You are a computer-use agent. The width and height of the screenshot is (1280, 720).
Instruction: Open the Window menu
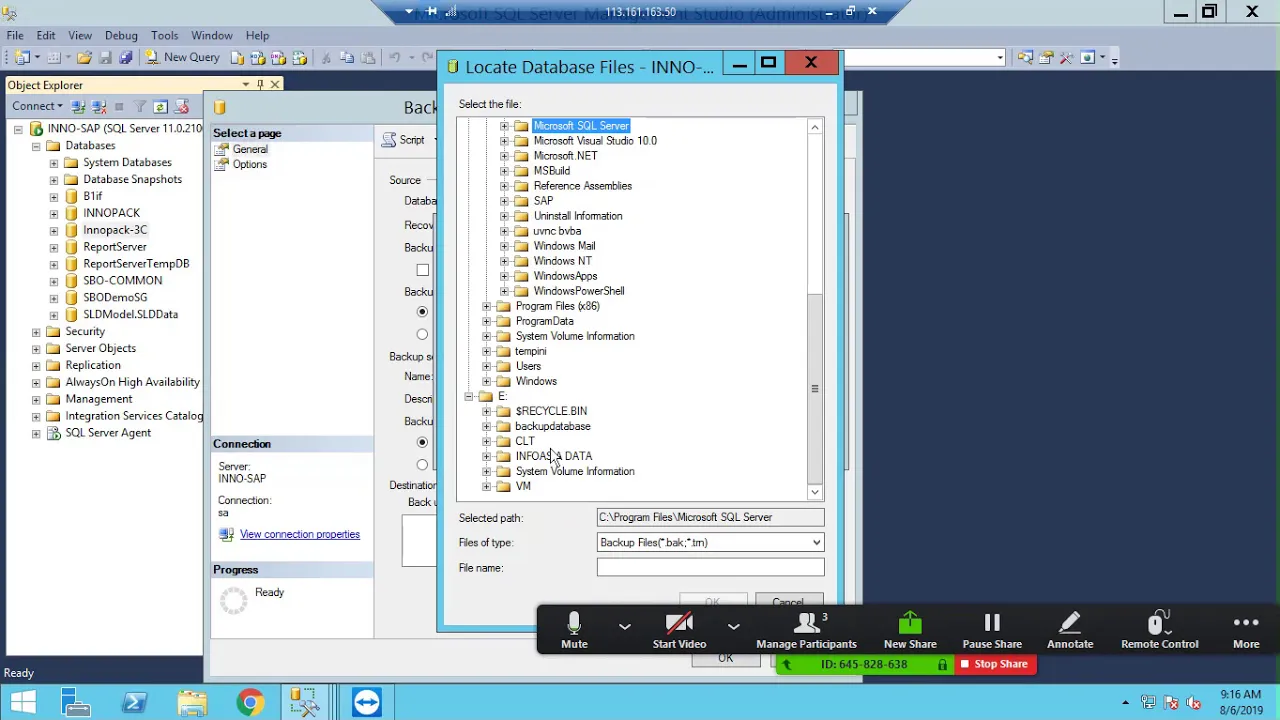pos(211,35)
